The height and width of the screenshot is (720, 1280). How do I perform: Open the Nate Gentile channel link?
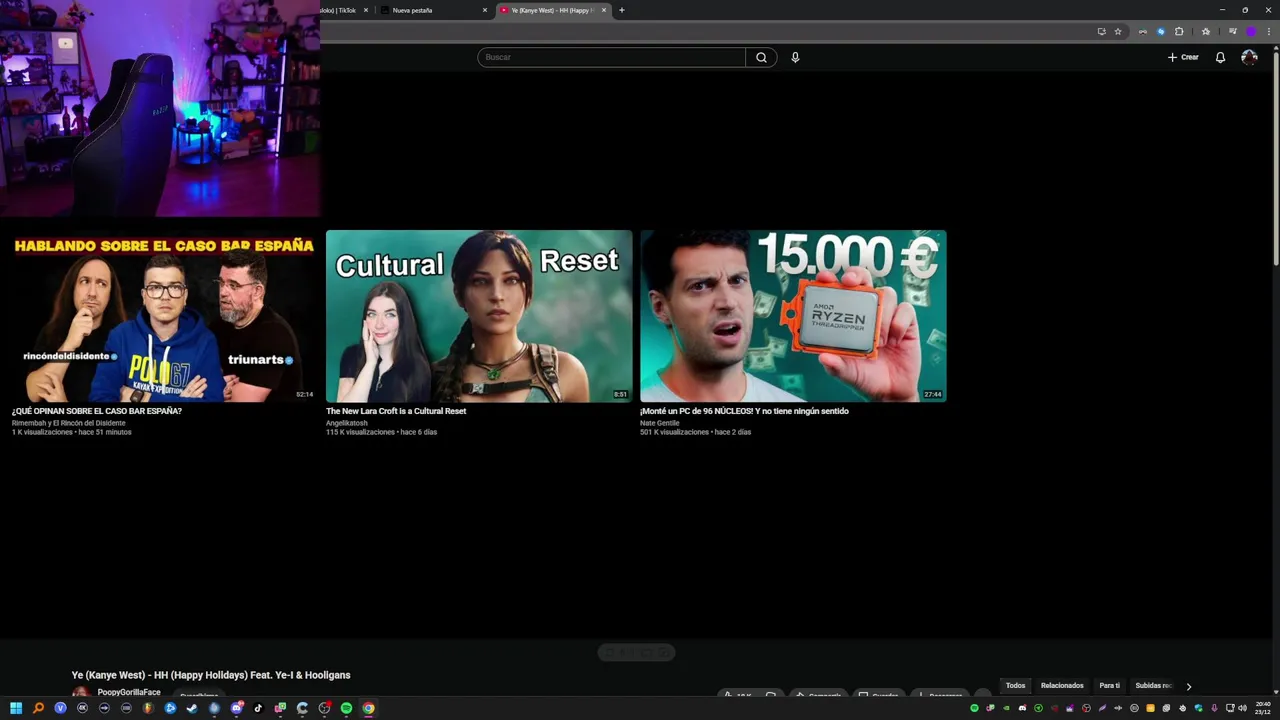[660, 423]
